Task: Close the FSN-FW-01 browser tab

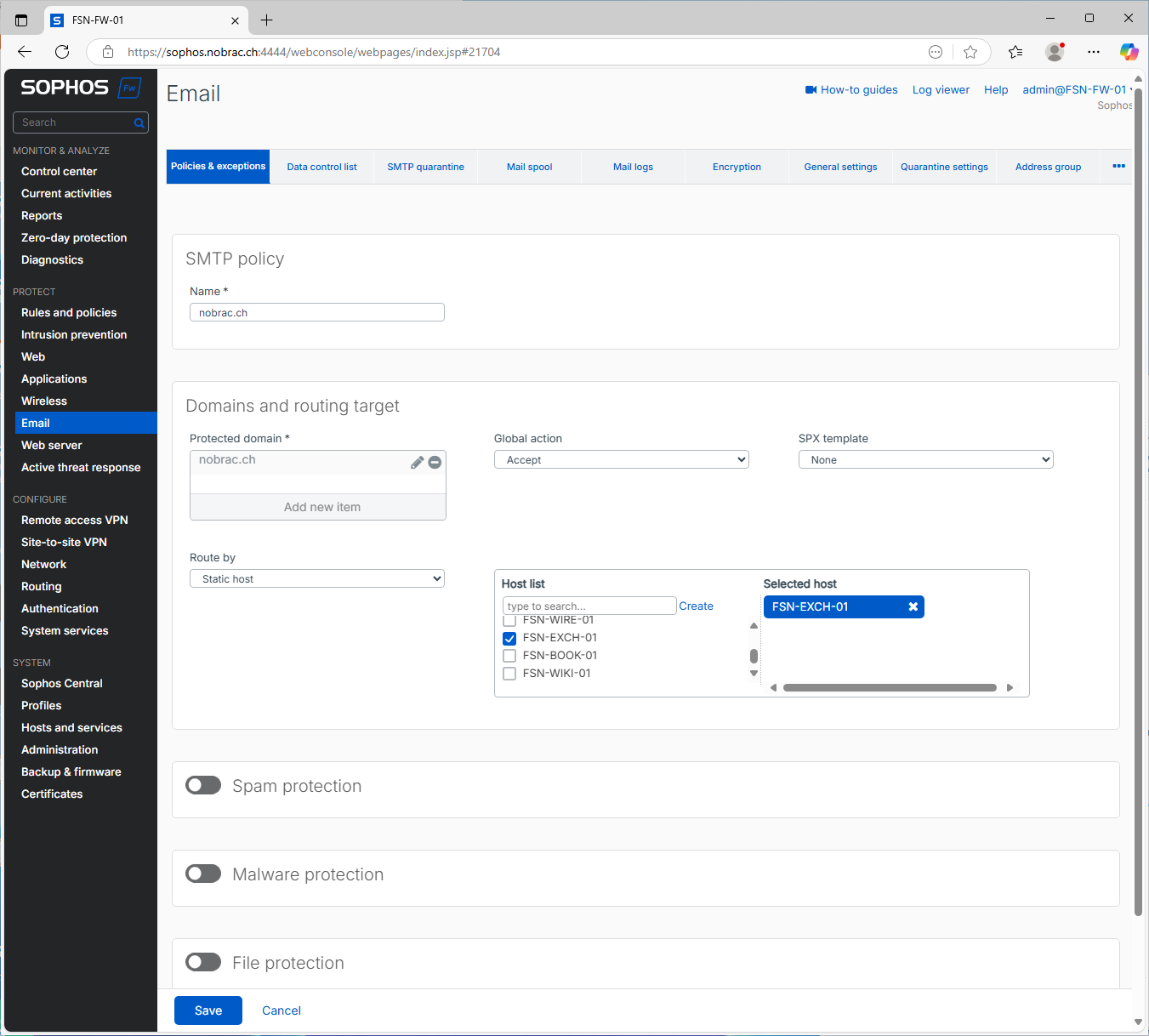Action: point(235,20)
